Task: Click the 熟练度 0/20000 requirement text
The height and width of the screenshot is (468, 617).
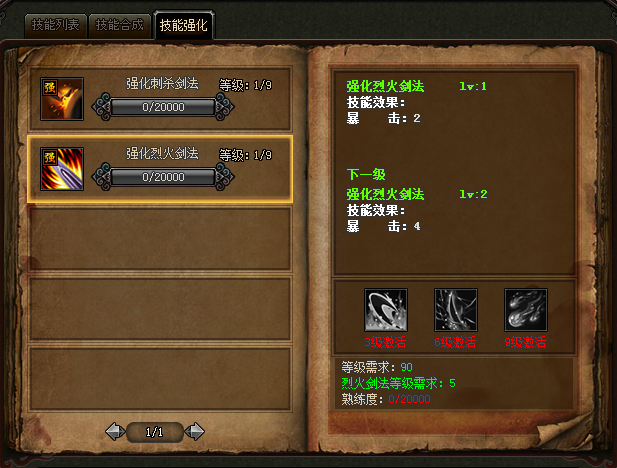Action: [x=386, y=399]
